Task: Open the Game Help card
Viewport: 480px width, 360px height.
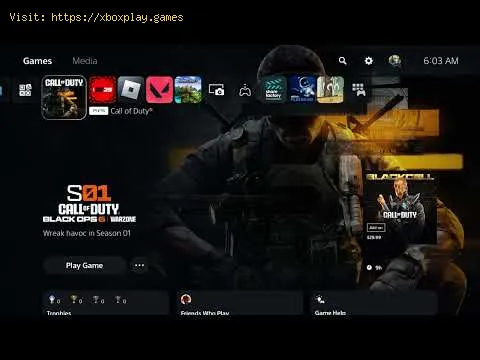Action: 374,303
